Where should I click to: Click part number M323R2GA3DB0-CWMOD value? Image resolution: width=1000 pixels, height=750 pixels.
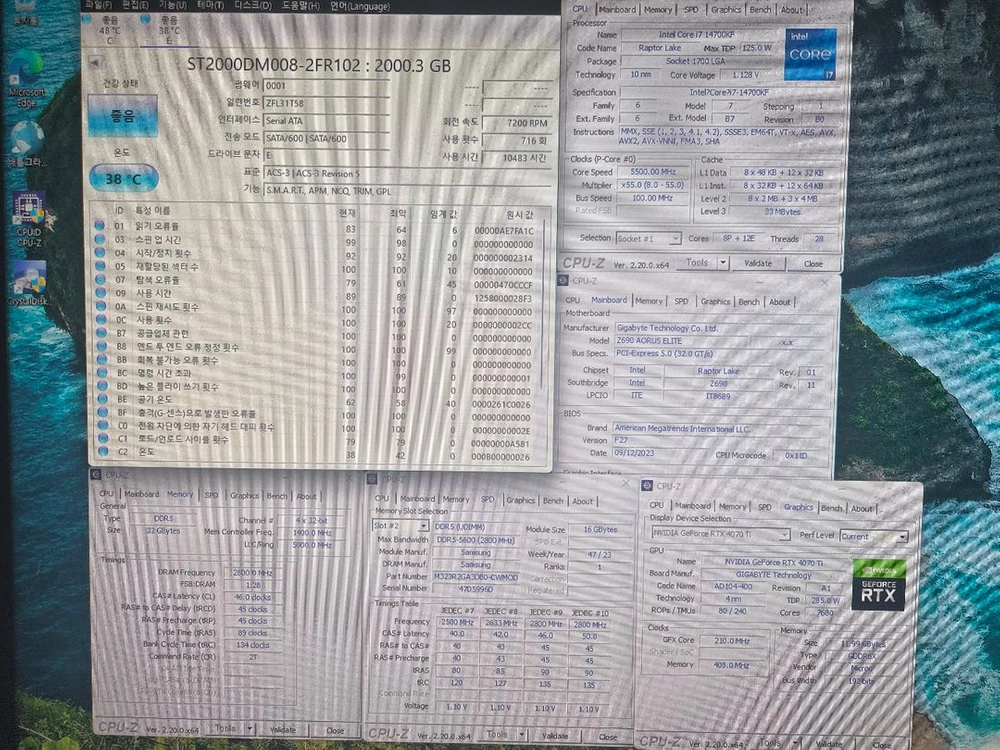476,577
